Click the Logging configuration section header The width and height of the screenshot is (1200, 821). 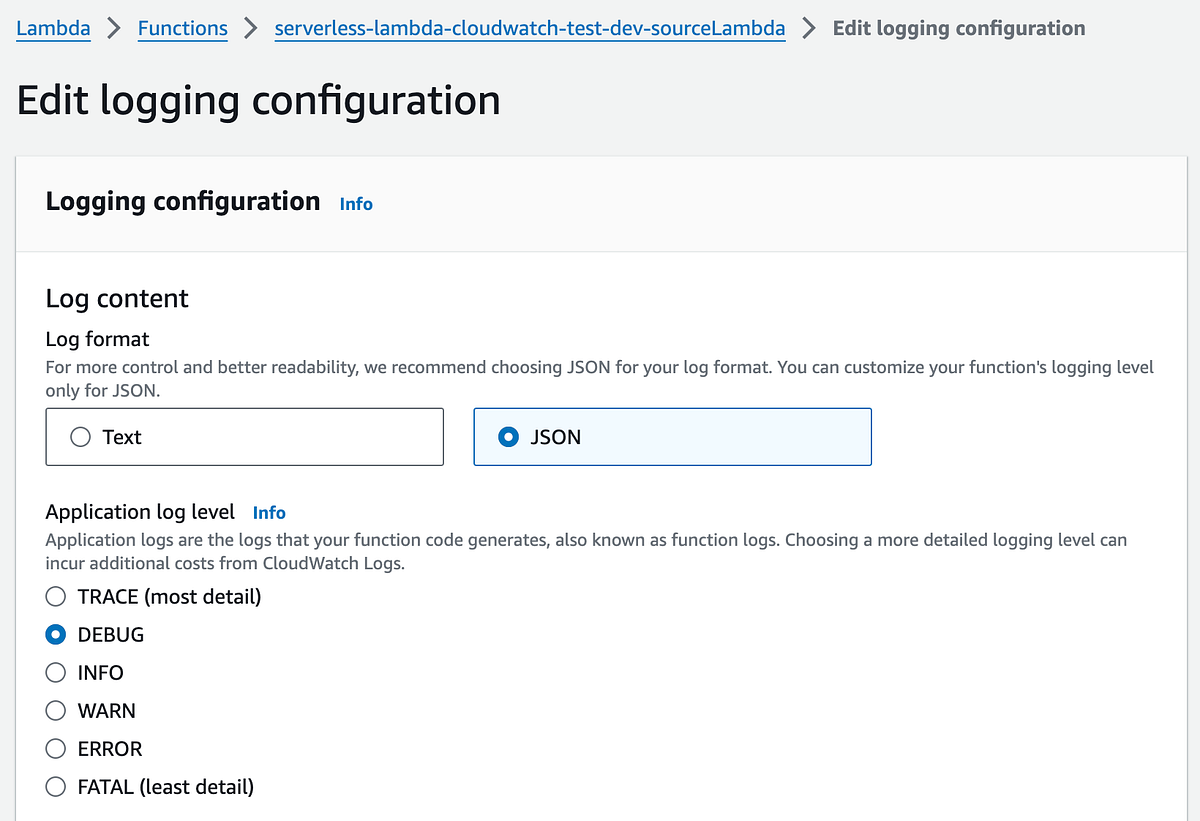pos(182,201)
